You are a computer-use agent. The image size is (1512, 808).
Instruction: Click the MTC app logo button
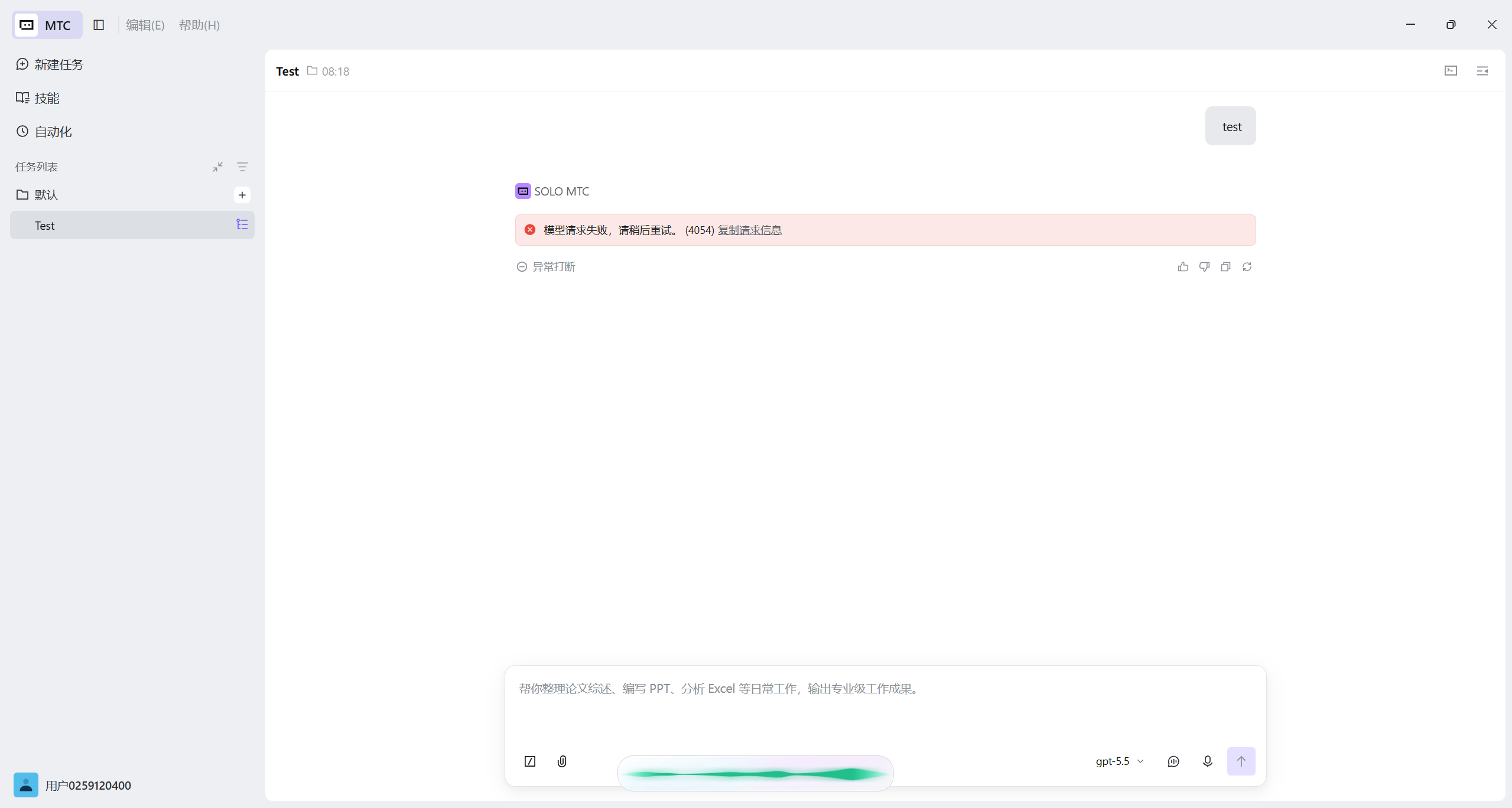[x=47, y=25]
